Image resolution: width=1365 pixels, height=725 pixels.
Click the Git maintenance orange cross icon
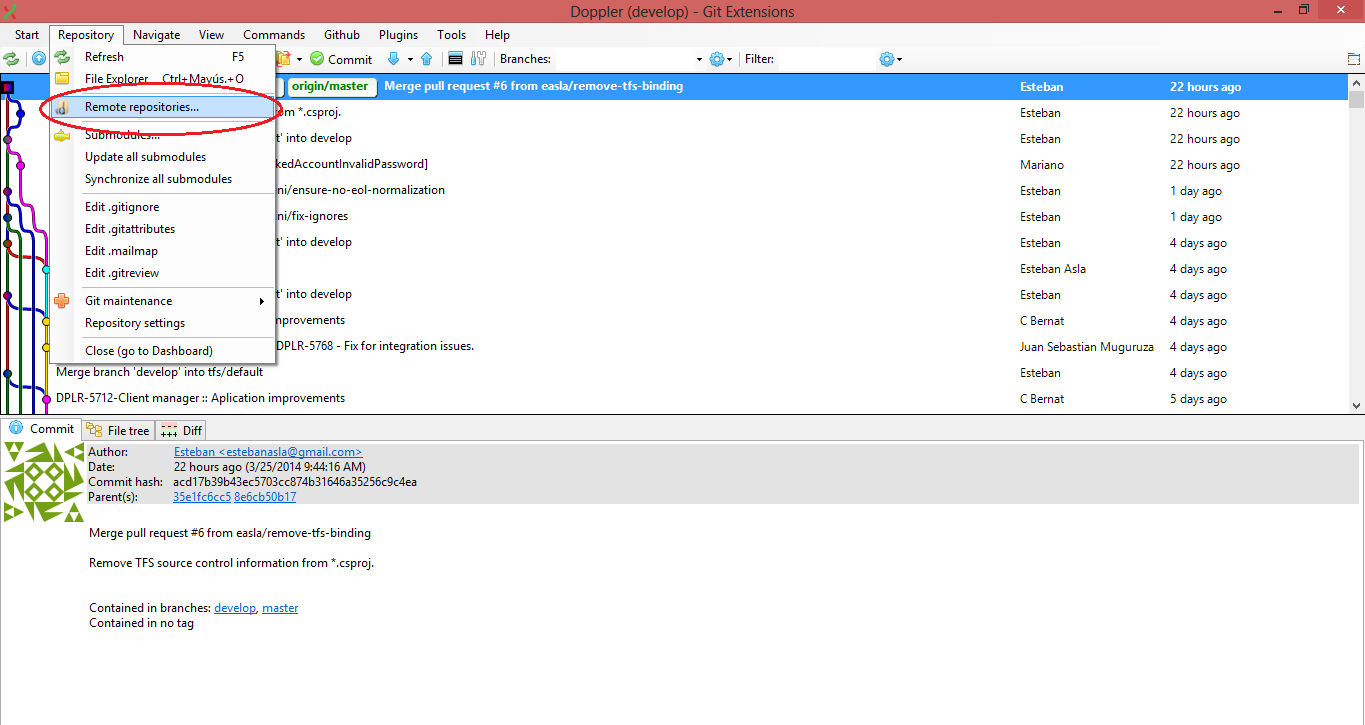click(62, 301)
